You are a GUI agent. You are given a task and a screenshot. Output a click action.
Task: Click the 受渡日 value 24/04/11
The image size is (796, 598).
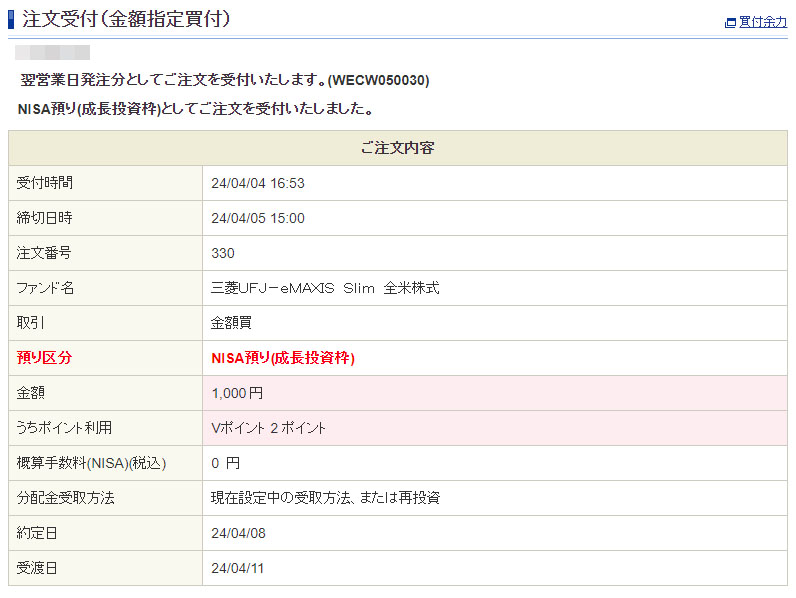(238, 568)
